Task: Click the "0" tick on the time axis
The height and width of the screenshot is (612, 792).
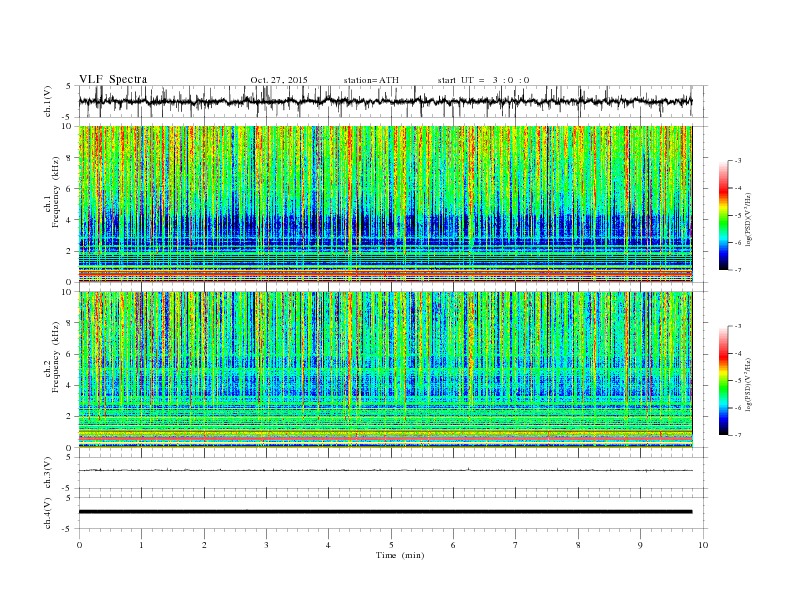Action: pos(79,545)
